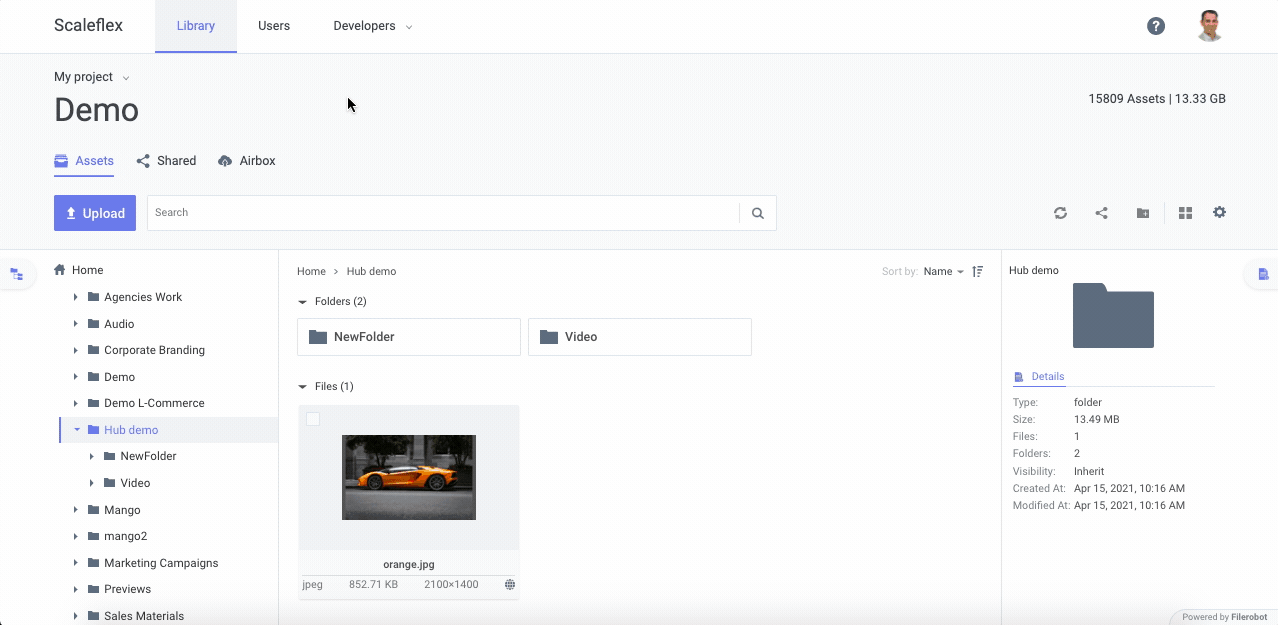The width and height of the screenshot is (1278, 625).
Task: Open orange.jpg car thumbnail
Action: point(409,477)
